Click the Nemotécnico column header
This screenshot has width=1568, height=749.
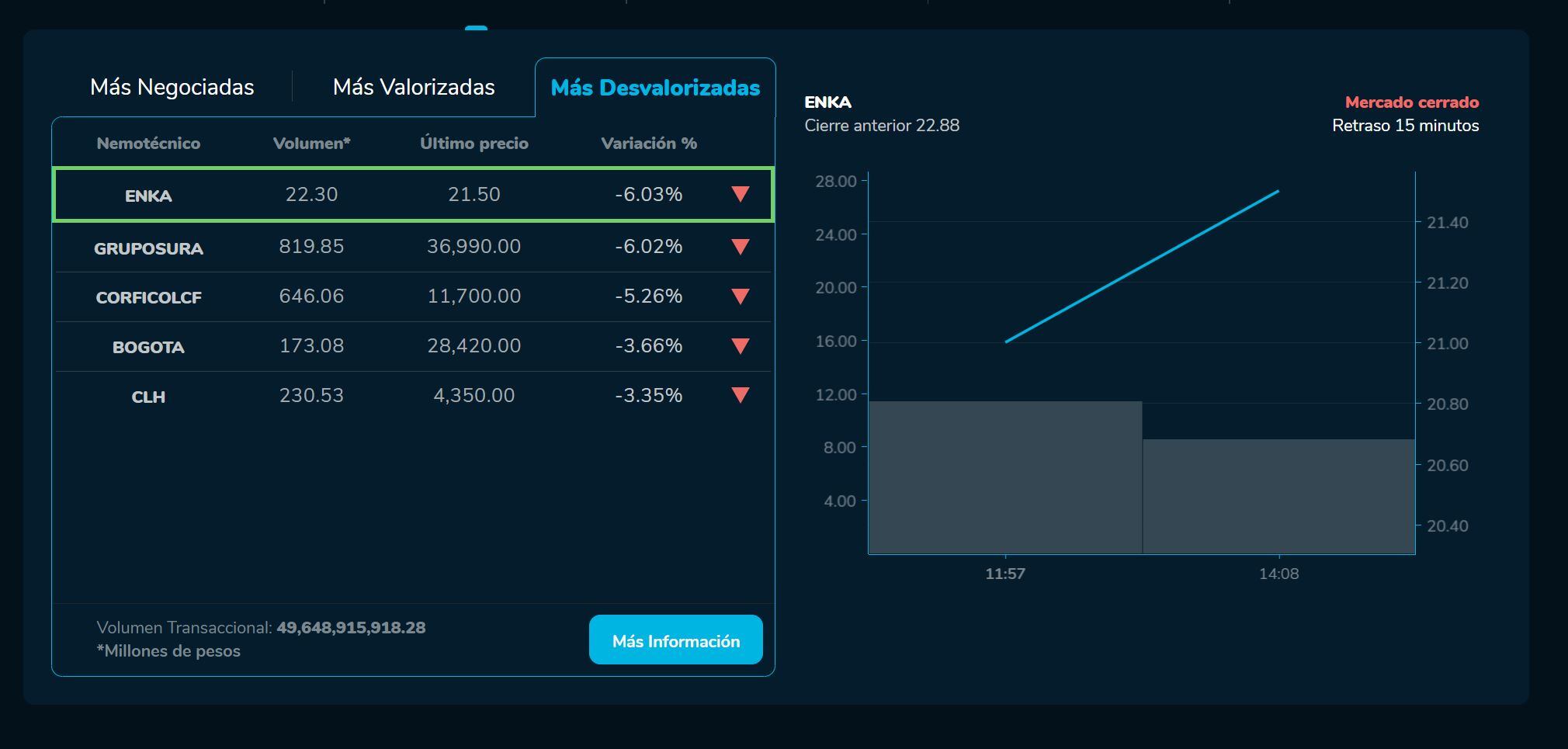pos(148,144)
